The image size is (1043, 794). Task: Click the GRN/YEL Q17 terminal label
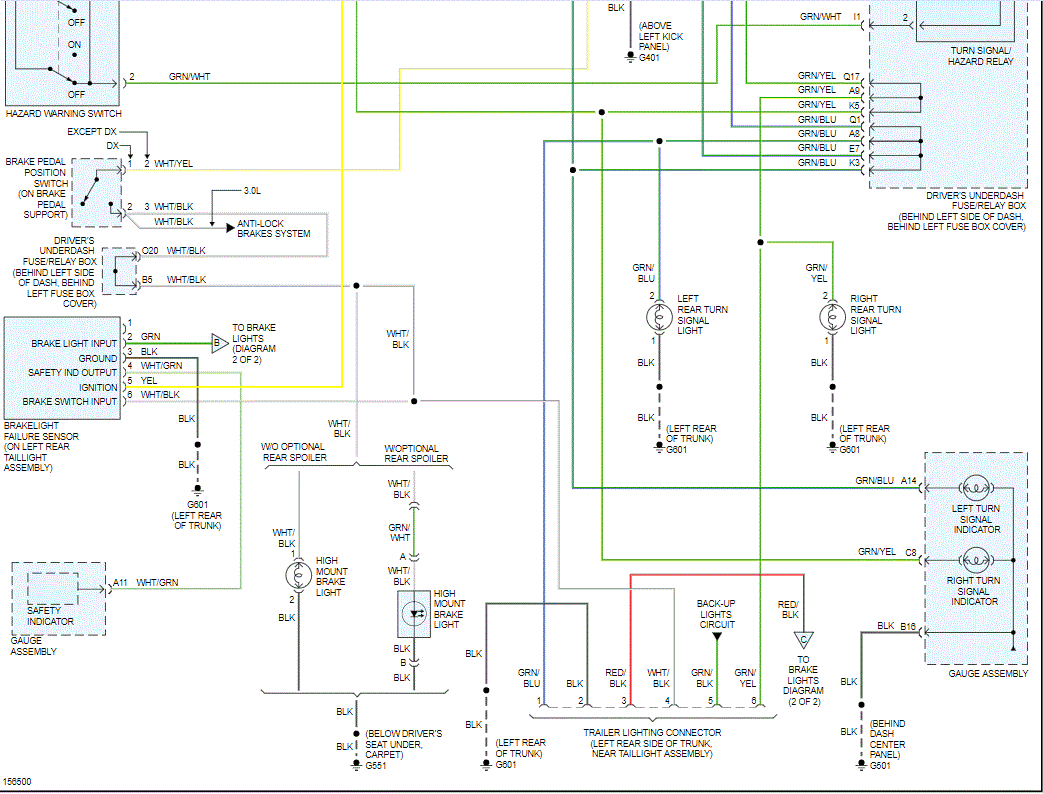pyautogui.click(x=829, y=76)
